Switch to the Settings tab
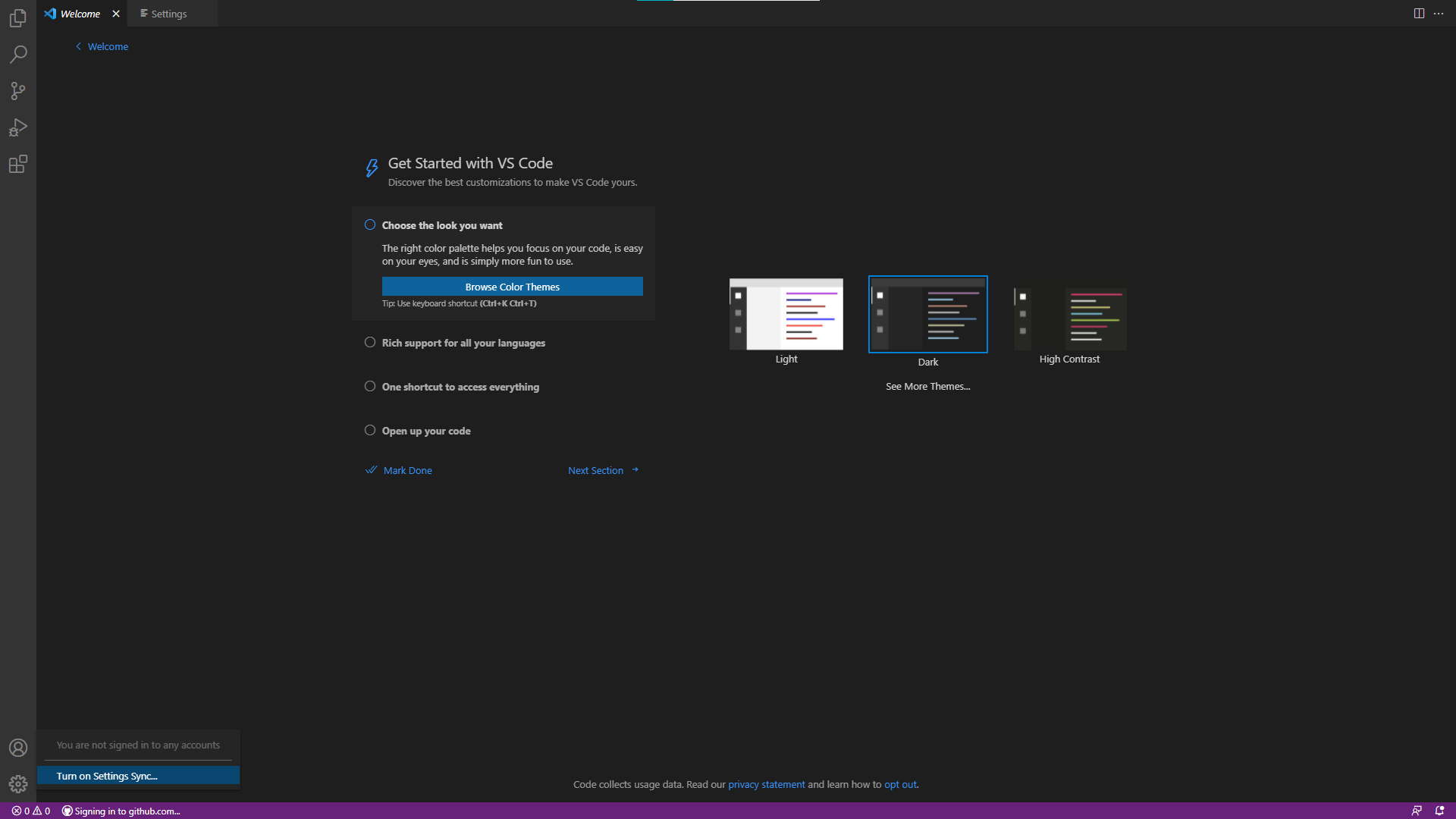Screen dimensions: 1456x819 coord(168,14)
